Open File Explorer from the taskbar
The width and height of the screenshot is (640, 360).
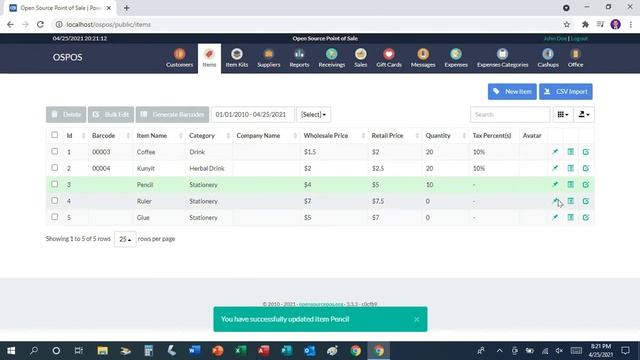coord(102,351)
